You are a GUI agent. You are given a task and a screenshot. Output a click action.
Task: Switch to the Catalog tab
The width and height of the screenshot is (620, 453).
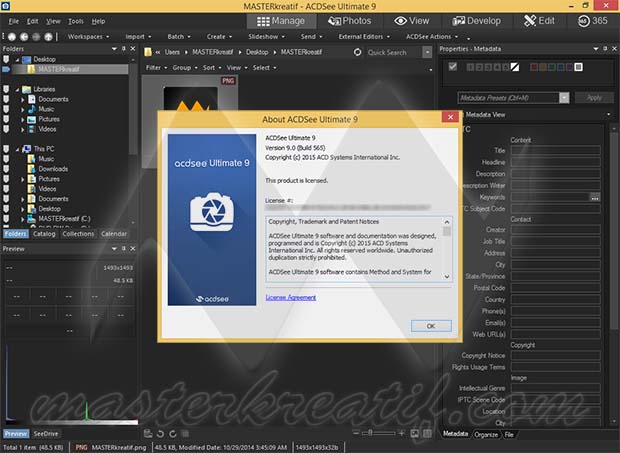tap(44, 234)
